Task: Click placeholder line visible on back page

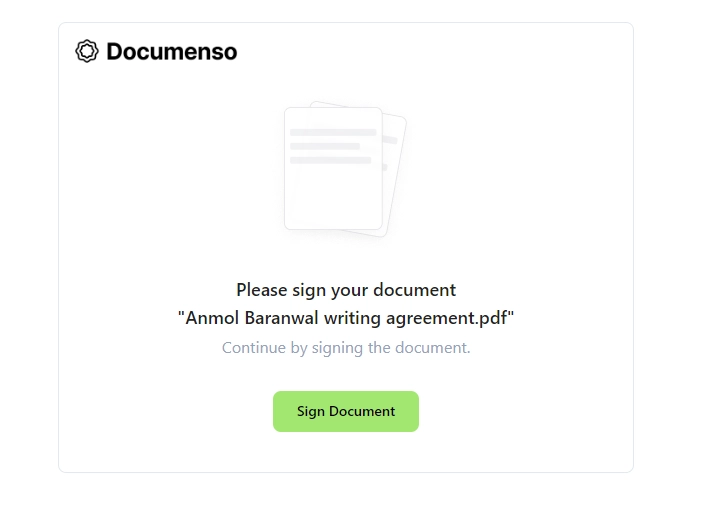Action: click(390, 140)
